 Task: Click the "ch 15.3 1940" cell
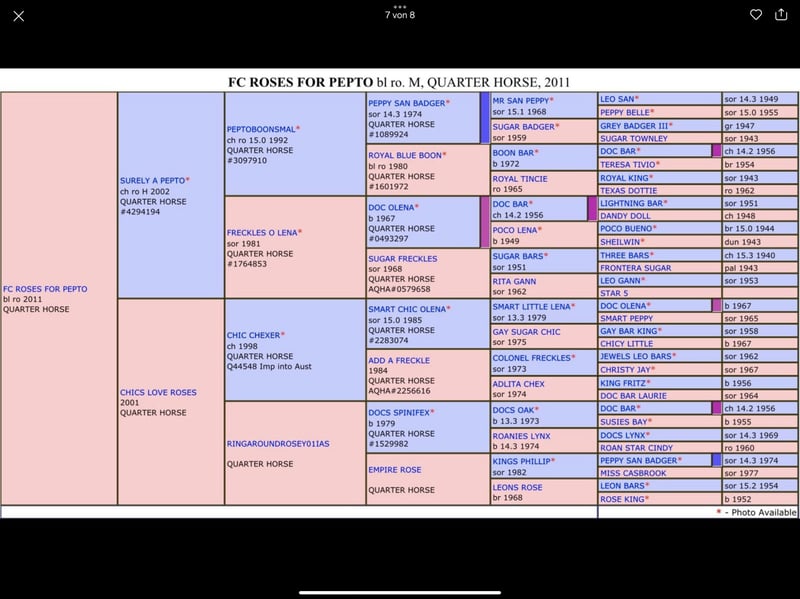click(760, 255)
